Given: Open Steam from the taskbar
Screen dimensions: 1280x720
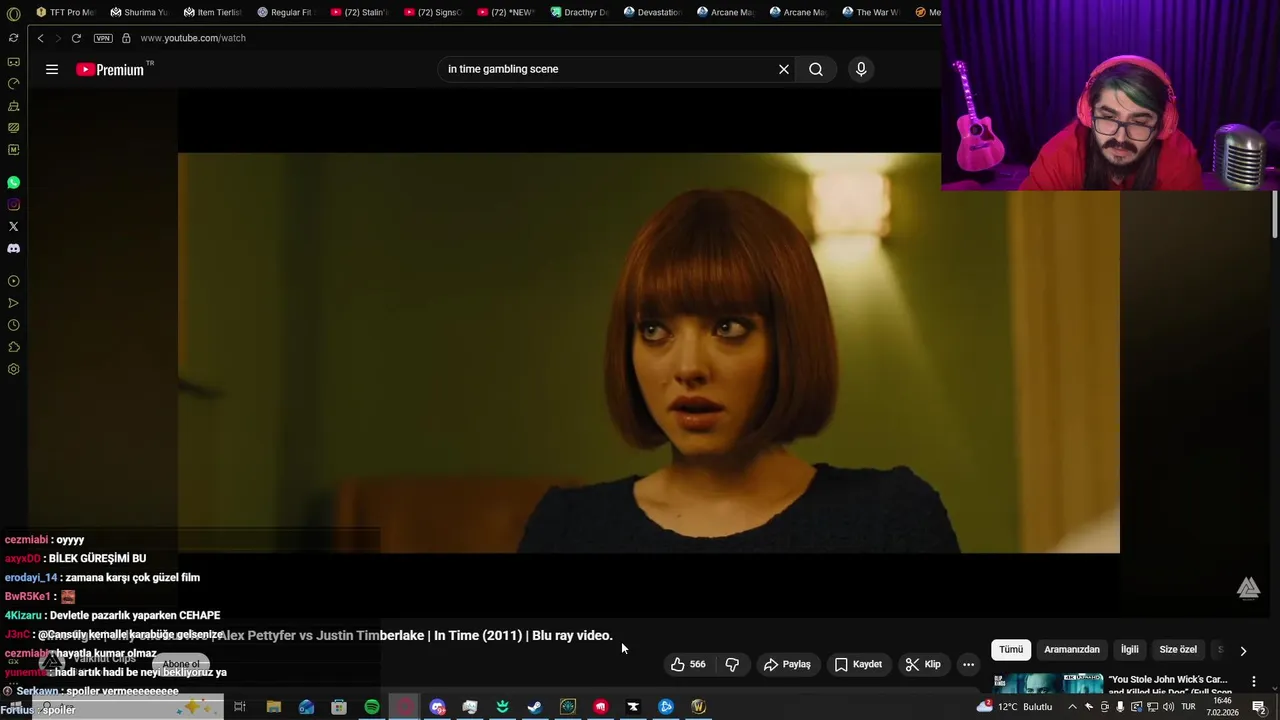Looking at the screenshot, I should pos(535,707).
